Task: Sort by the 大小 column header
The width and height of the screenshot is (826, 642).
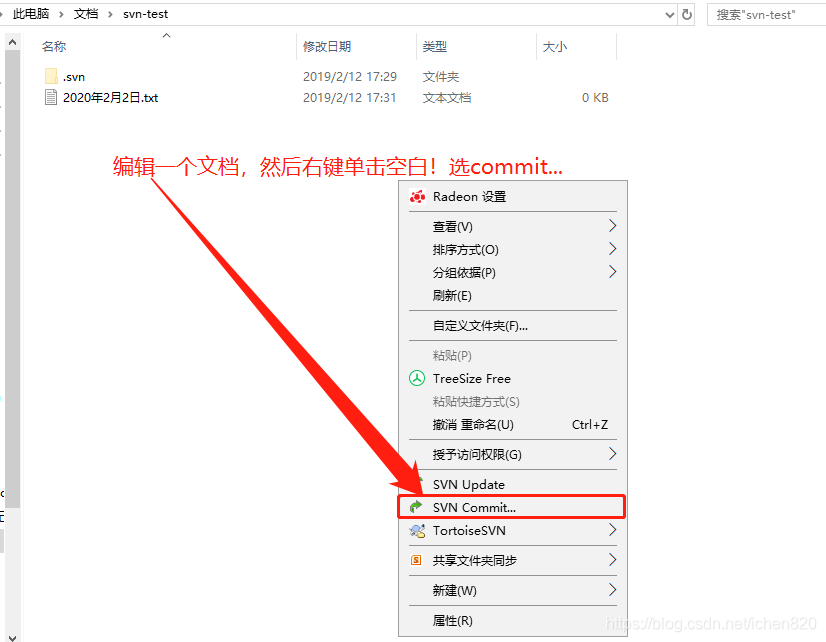Action: click(x=555, y=46)
